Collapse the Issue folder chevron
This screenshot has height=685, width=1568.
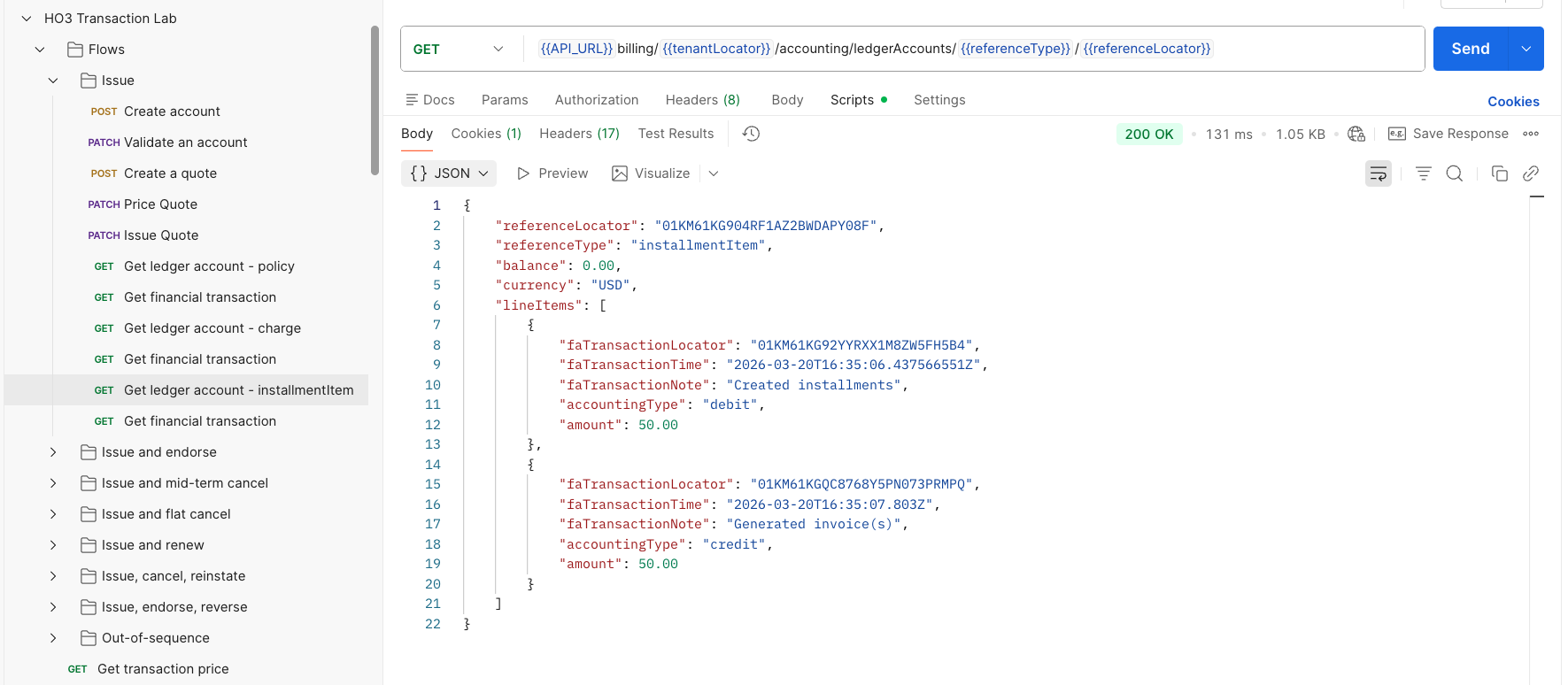[53, 81]
